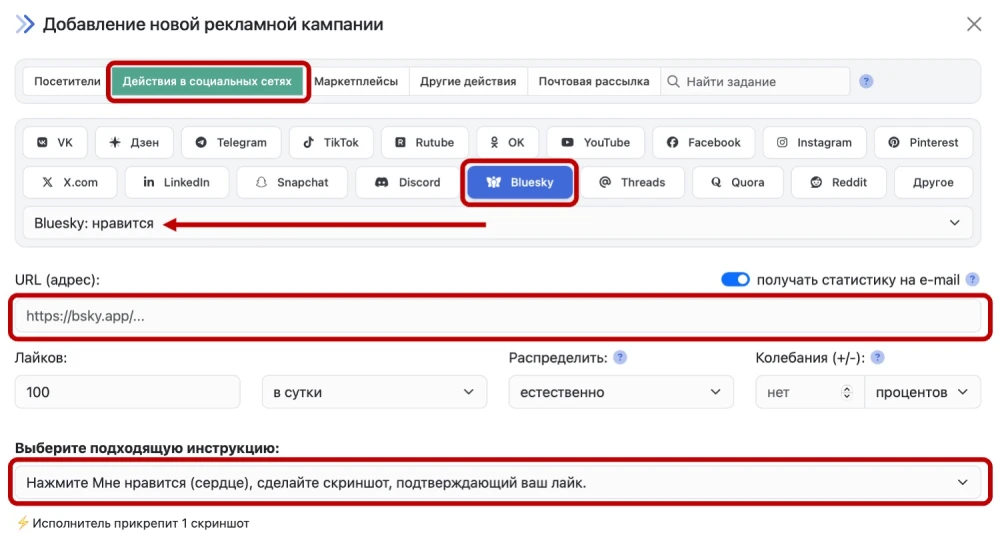Toggle получать статистику на e-mail switch
Image resolution: width=1000 pixels, height=545 pixels.
[735, 279]
